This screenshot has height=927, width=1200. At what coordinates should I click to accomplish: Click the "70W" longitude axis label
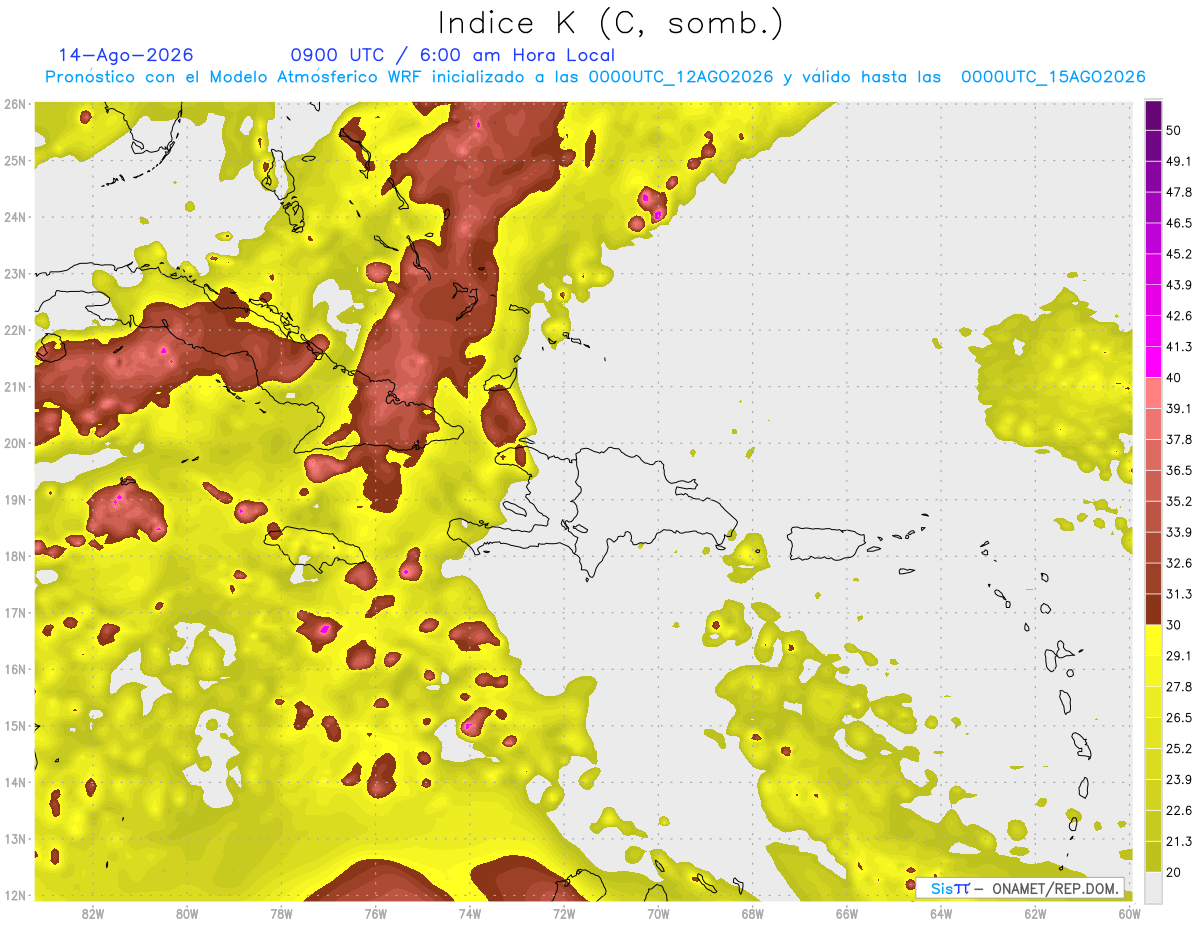[x=658, y=914]
